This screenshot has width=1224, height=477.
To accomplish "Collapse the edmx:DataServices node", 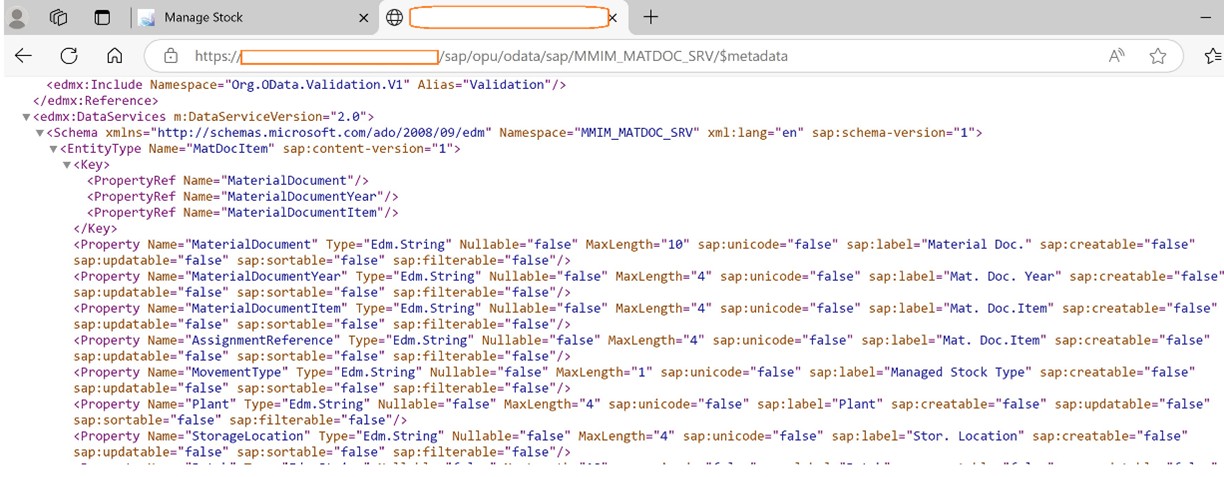I will click(x=27, y=117).
